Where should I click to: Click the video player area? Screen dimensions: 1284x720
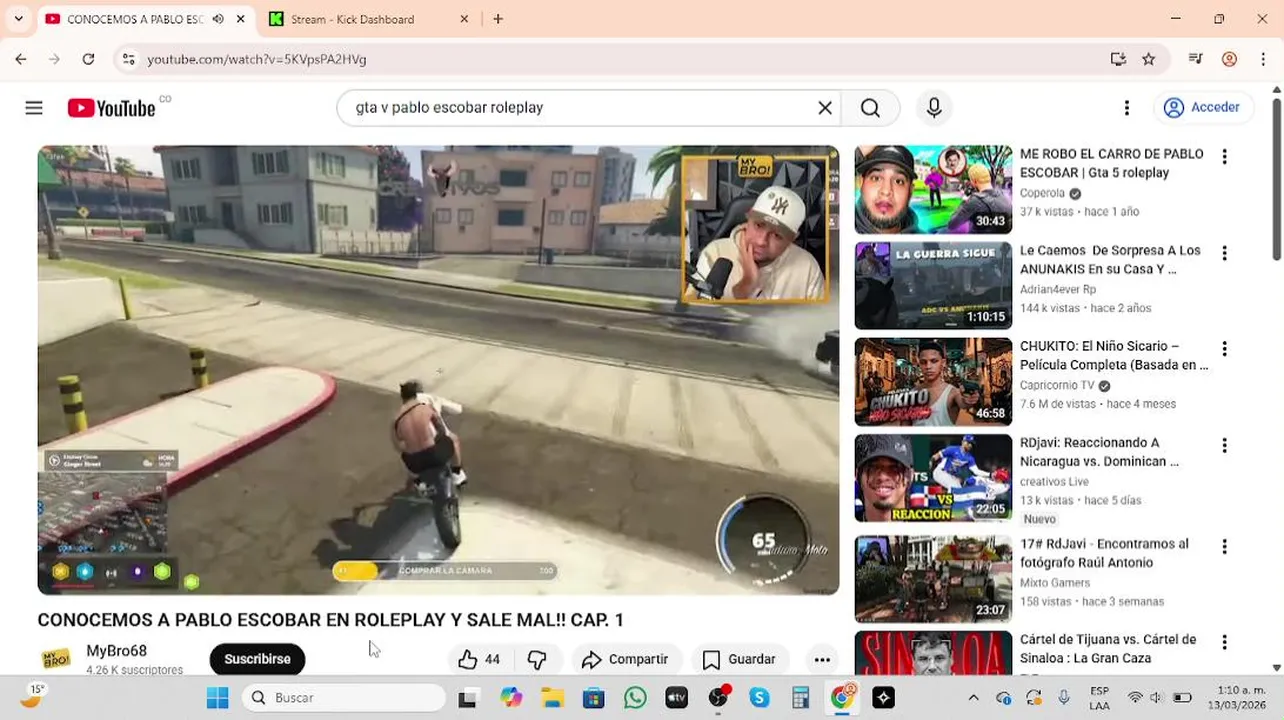438,370
